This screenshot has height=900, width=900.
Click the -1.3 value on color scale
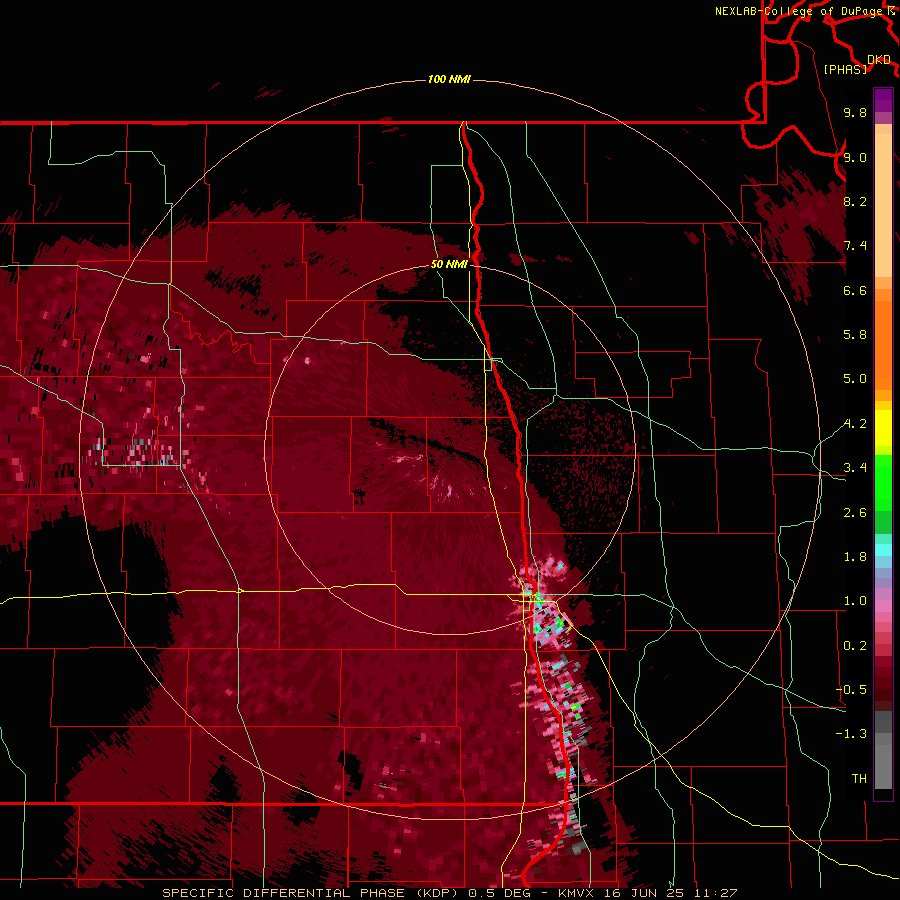(x=851, y=734)
